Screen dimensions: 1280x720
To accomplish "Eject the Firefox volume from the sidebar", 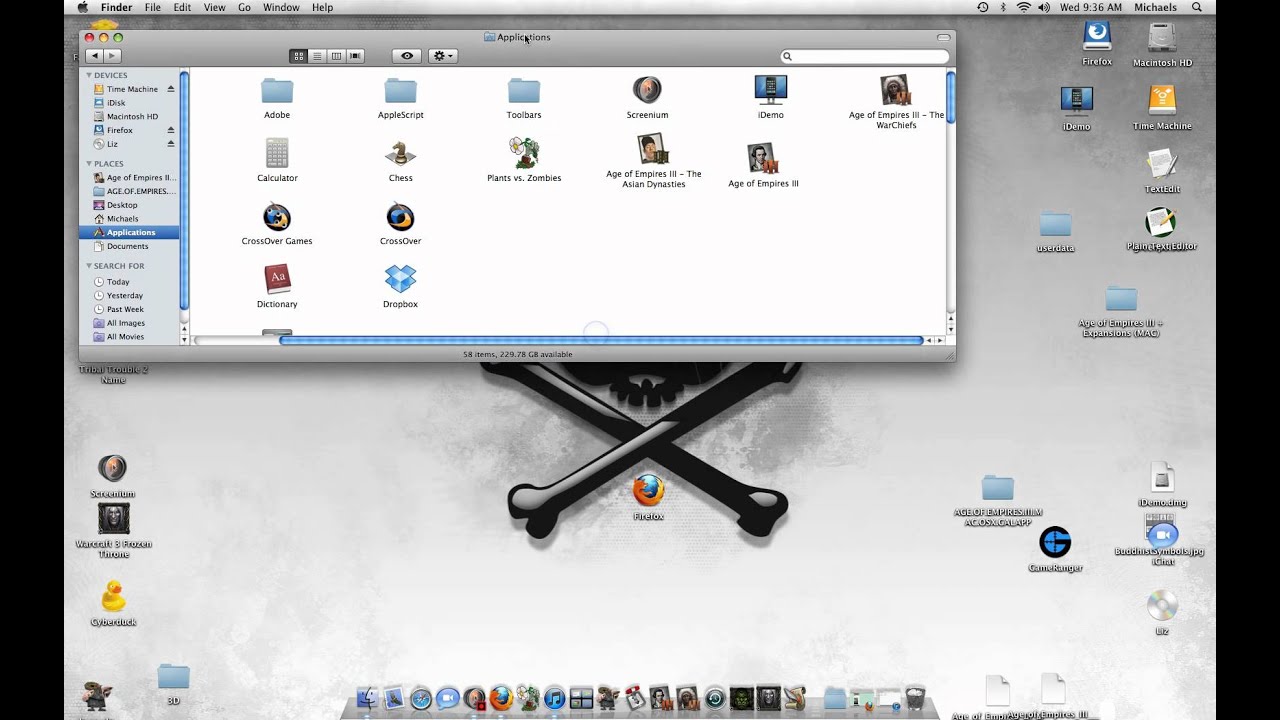I will click(171, 130).
